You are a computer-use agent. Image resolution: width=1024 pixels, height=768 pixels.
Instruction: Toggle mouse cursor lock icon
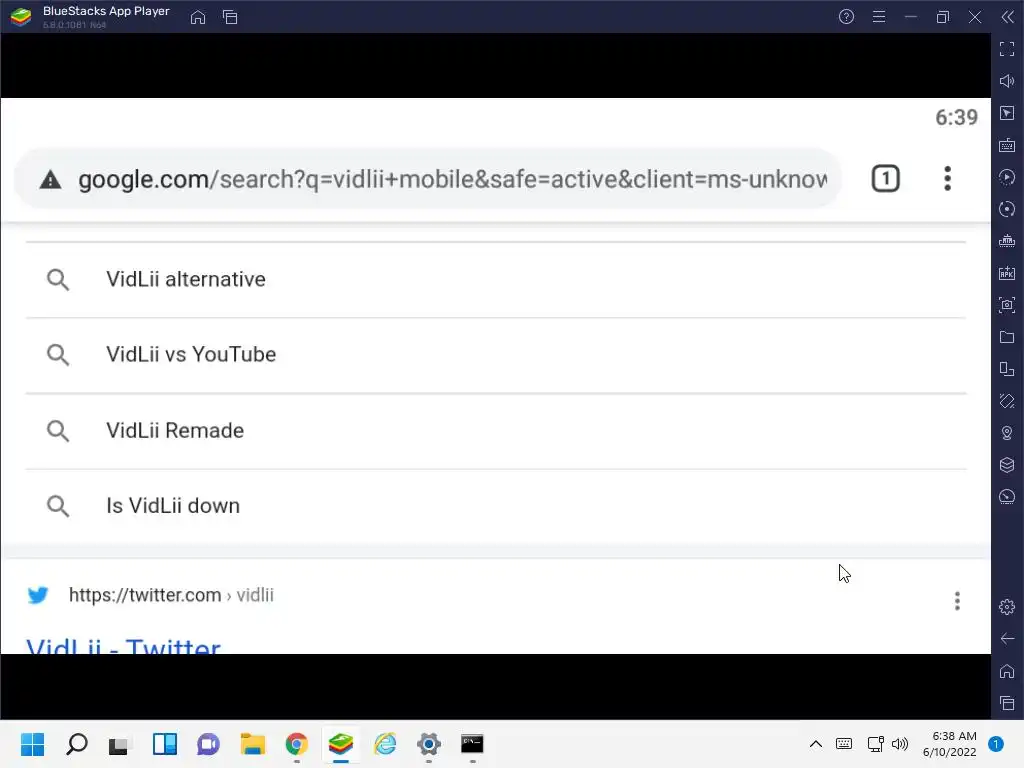[x=1007, y=113]
